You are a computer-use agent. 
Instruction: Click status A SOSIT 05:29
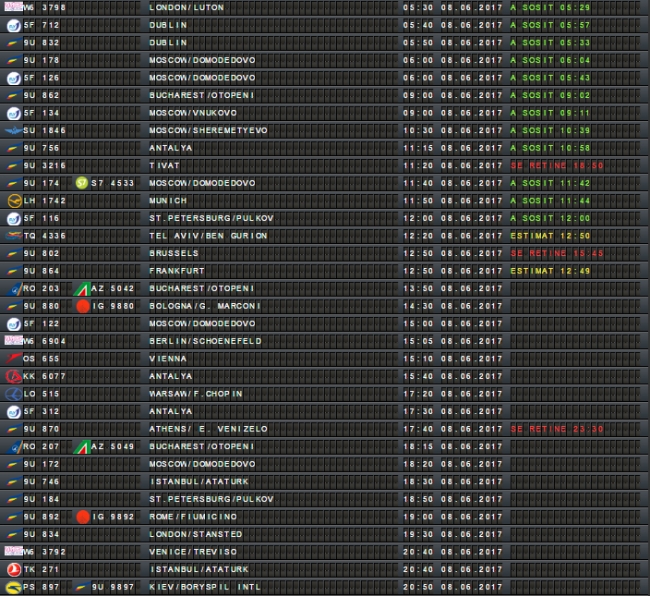click(x=550, y=7)
